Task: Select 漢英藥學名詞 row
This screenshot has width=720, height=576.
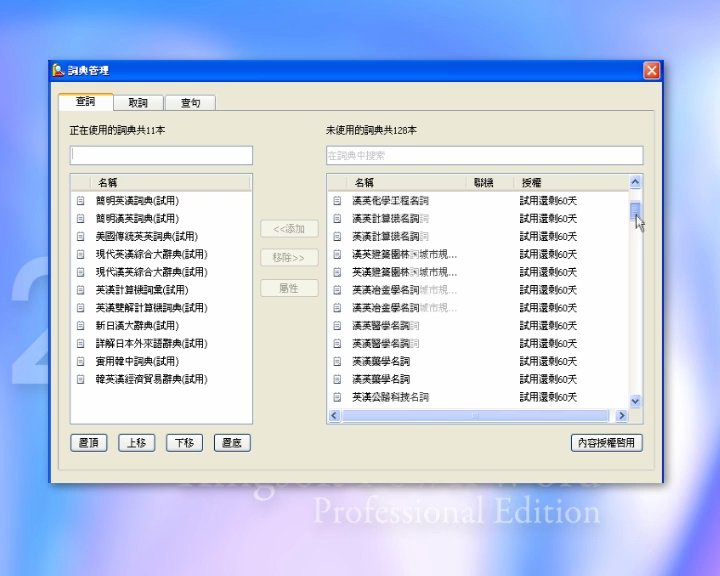Action: [x=478, y=379]
